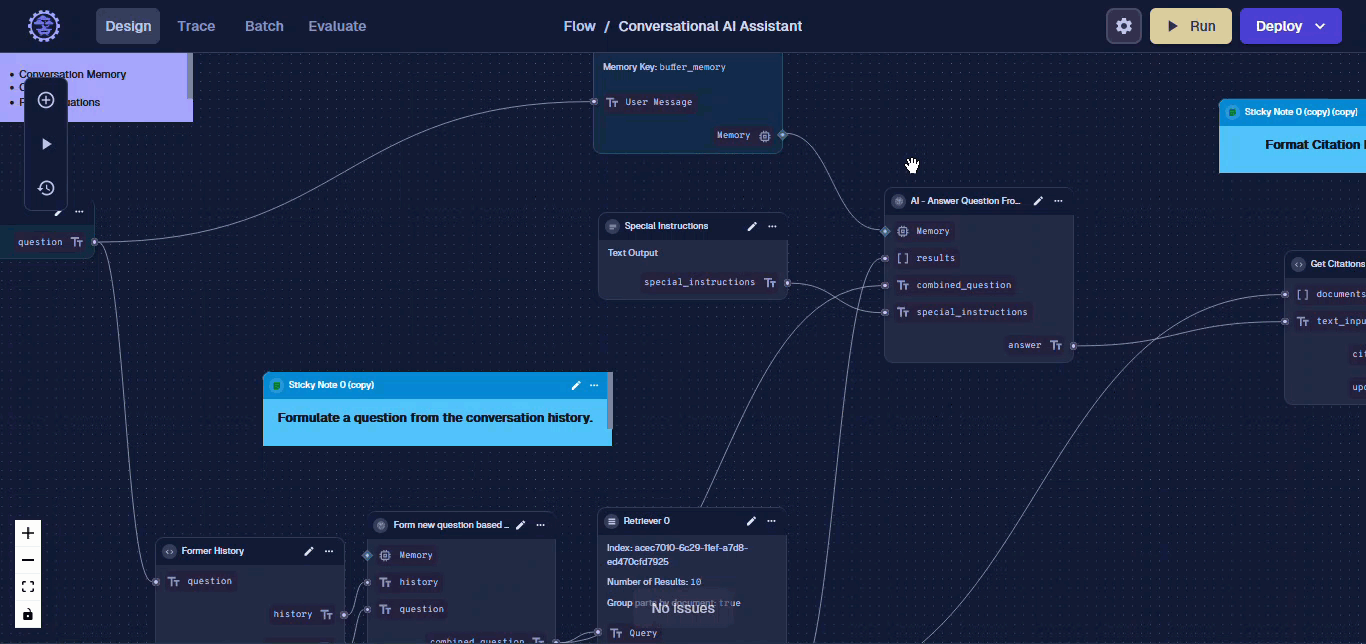Click the results input on AI node
The width and height of the screenshot is (1366, 644).
[885, 258]
